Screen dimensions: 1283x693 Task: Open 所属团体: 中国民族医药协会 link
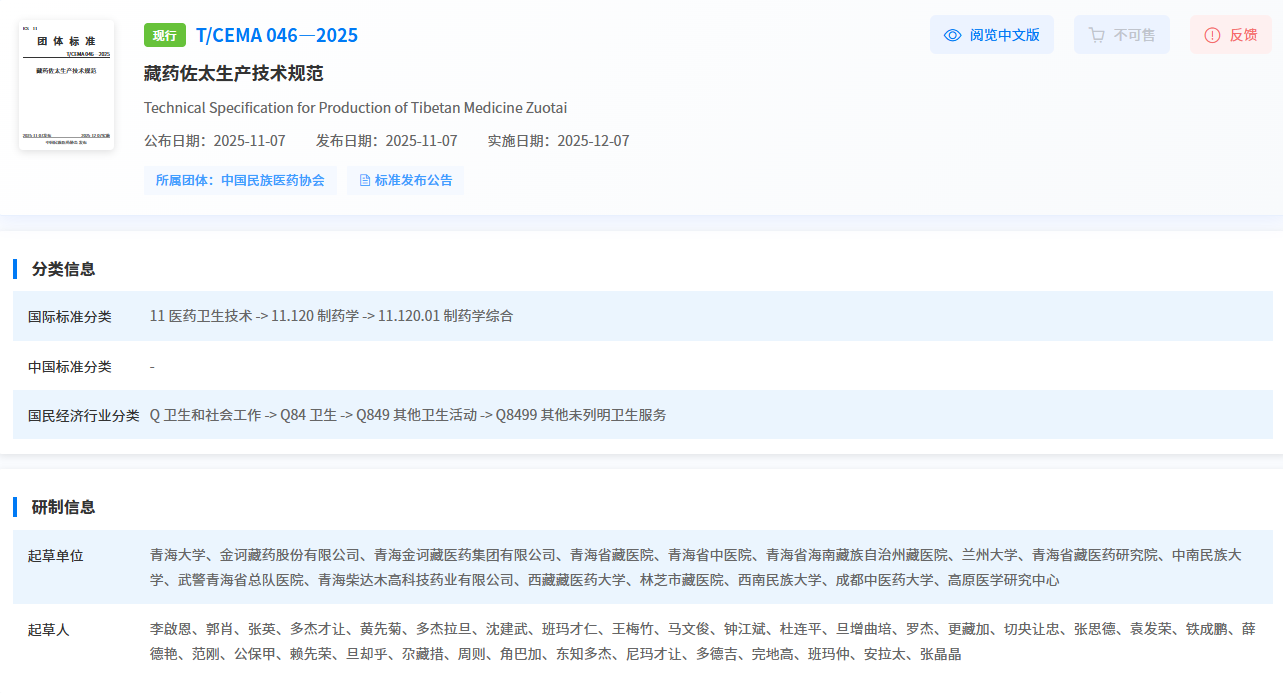(240, 181)
